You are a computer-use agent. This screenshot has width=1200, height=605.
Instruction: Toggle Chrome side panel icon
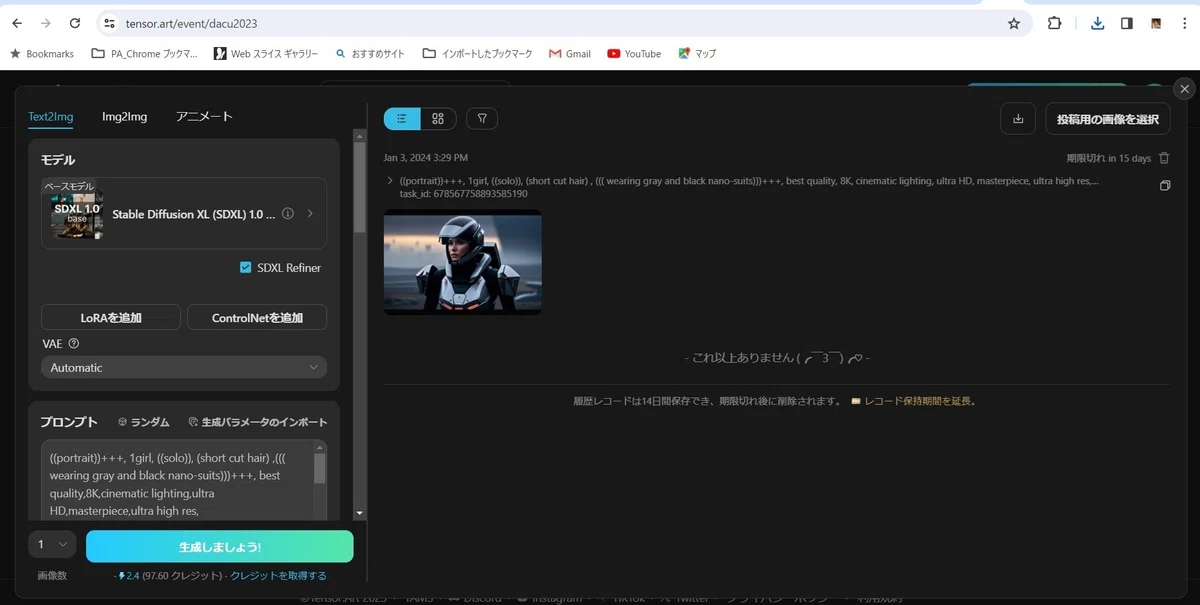click(x=1126, y=23)
